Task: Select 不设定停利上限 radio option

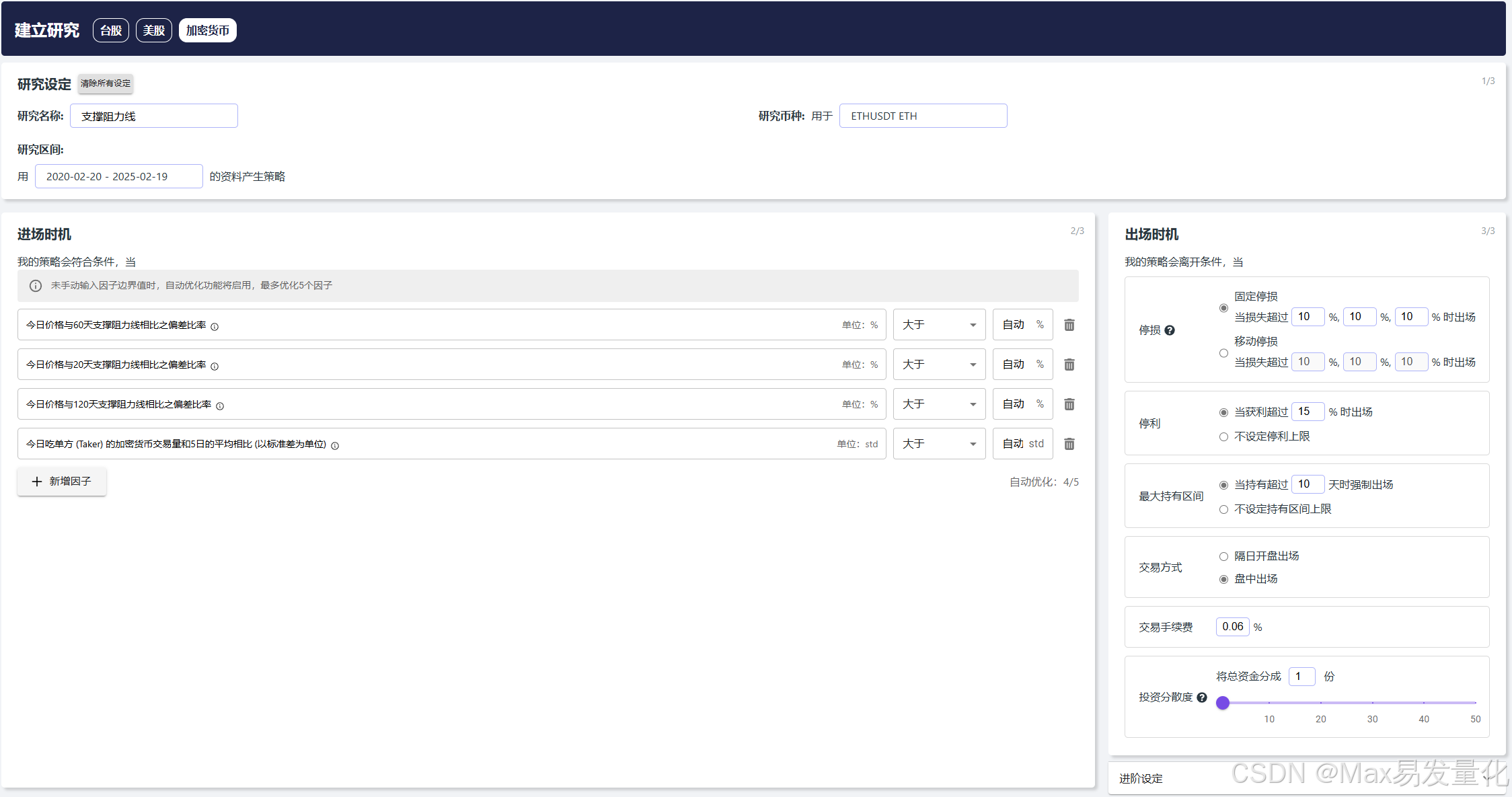Action: click(x=1223, y=437)
